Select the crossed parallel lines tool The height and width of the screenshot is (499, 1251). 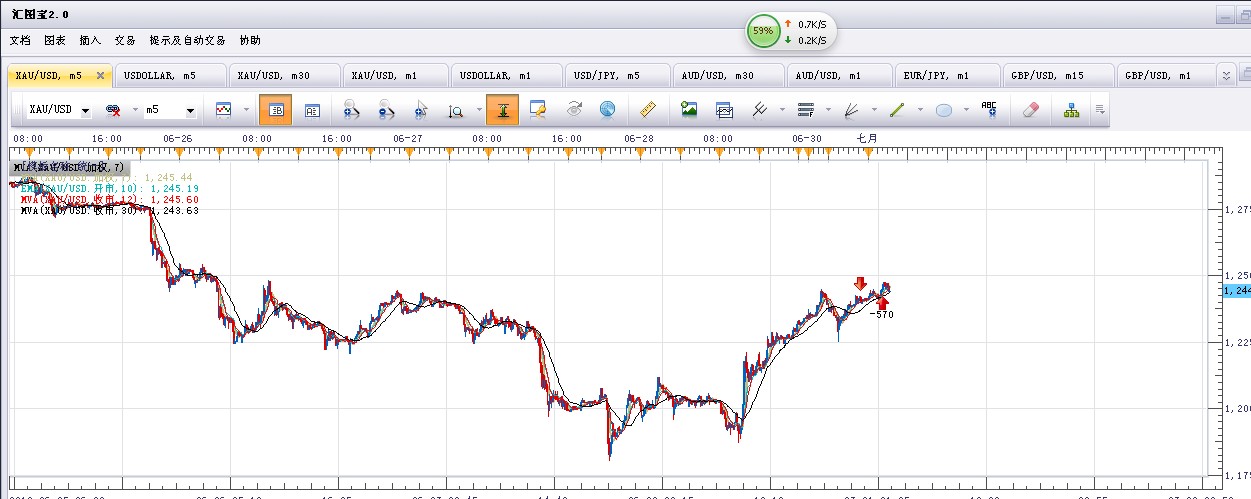[759, 110]
